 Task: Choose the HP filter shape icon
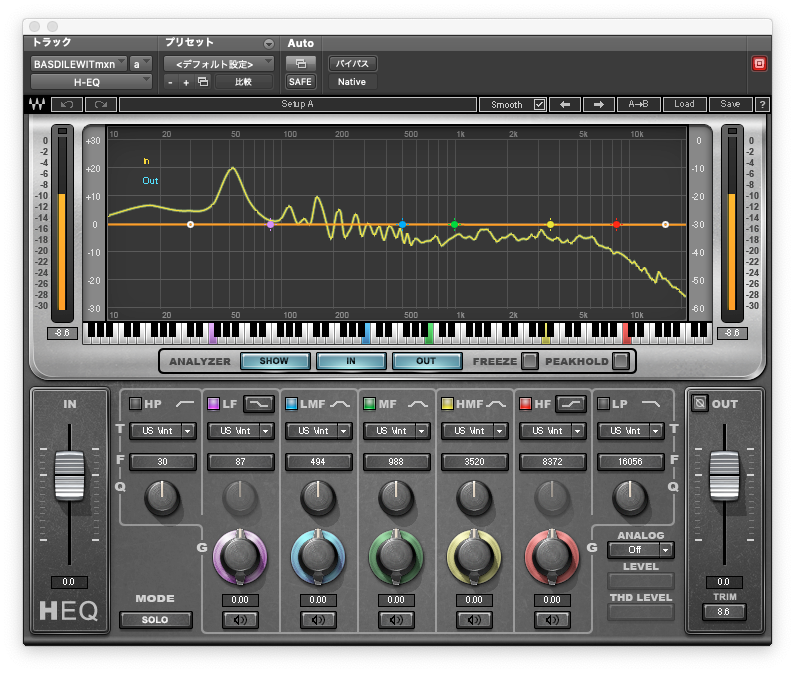click(185, 404)
